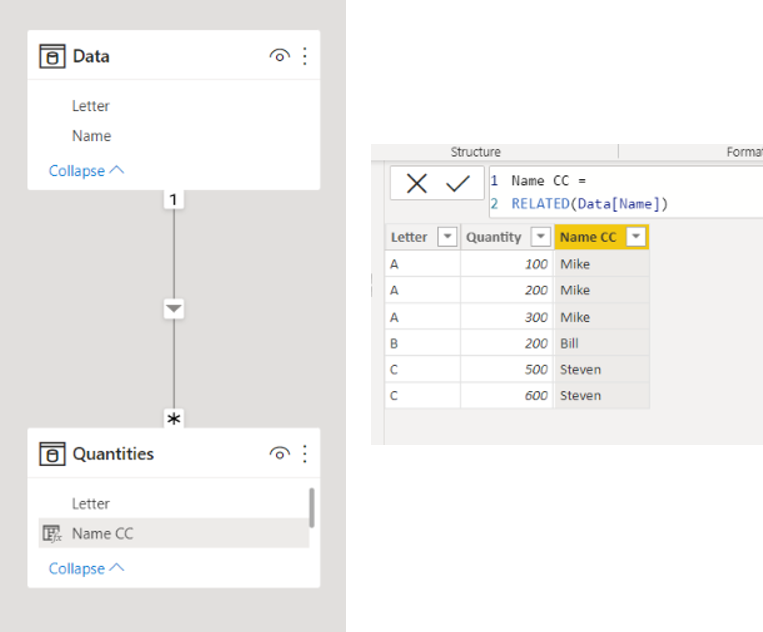Click the Quantities fields scrollbar
This screenshot has width=763, height=632.
click(311, 507)
